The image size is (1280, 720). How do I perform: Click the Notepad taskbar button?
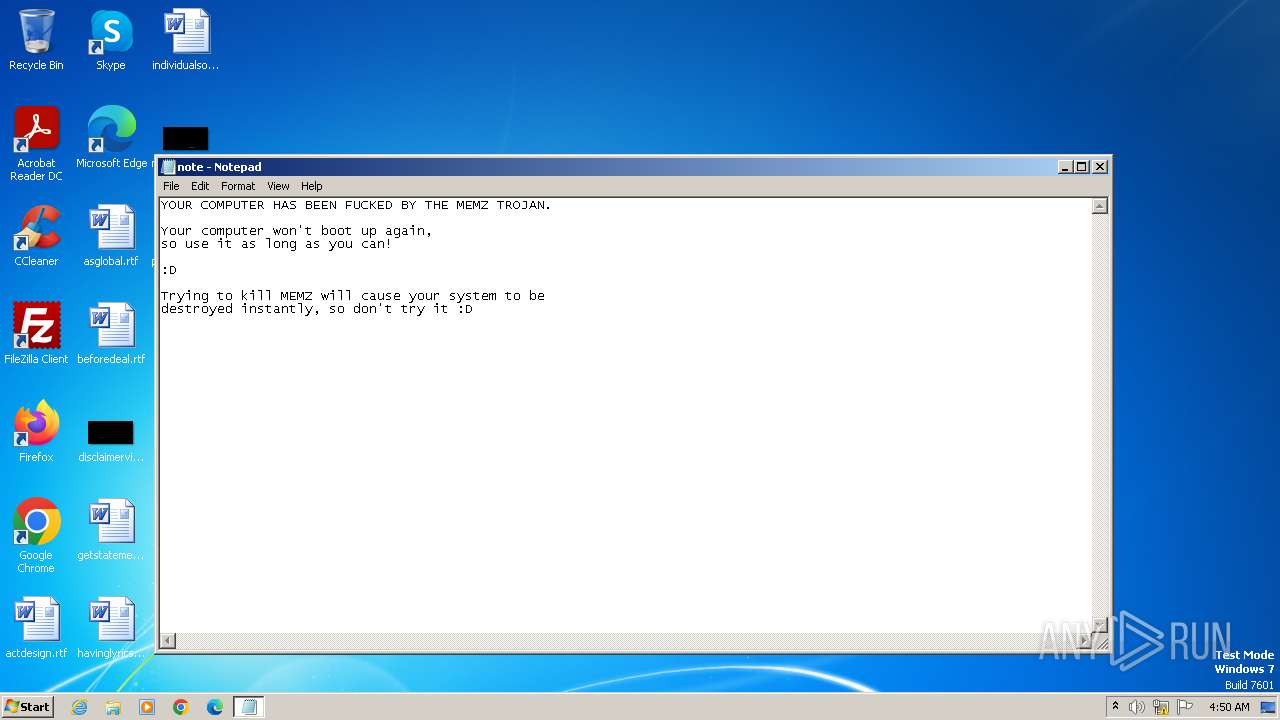click(x=249, y=707)
